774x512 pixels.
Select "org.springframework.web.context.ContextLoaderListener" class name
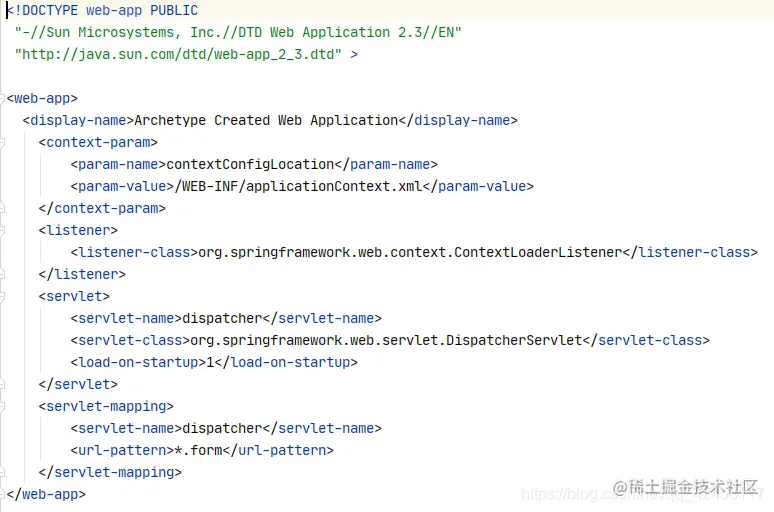[410, 252]
